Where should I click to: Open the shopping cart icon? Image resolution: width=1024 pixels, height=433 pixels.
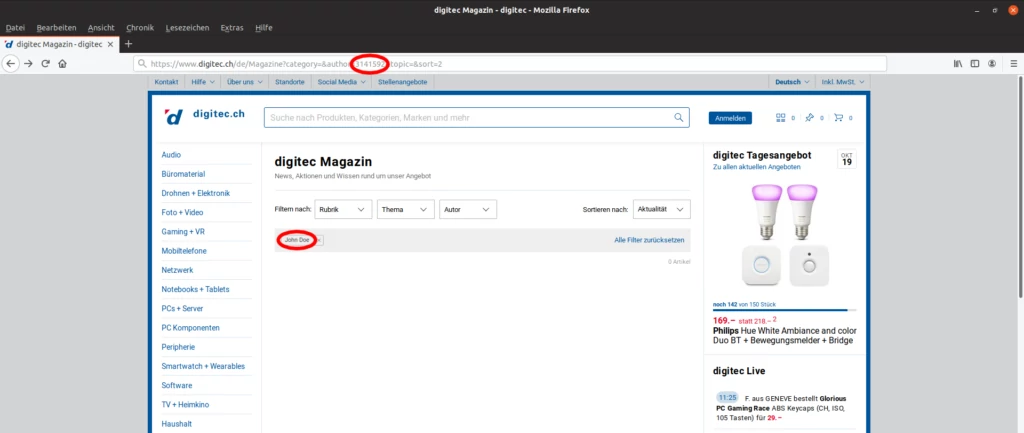pos(839,118)
